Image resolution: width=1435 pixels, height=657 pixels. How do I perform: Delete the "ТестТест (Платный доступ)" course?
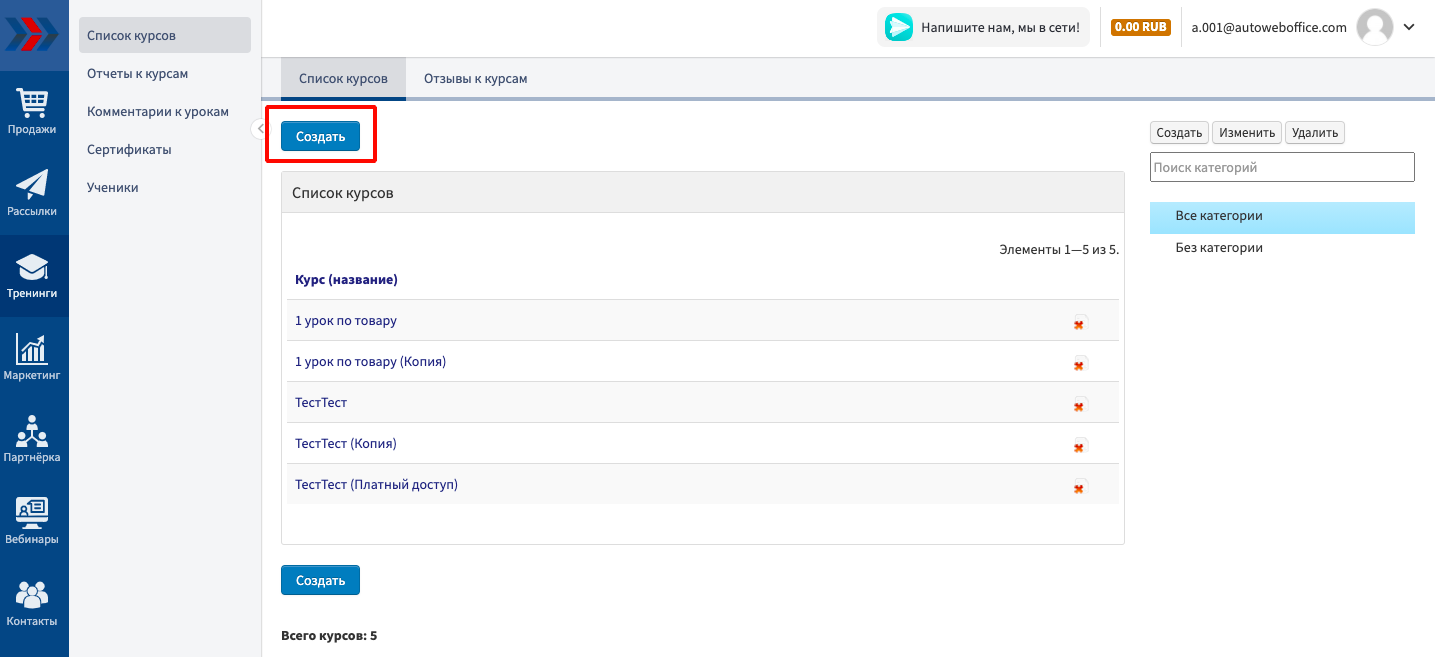[1079, 488]
